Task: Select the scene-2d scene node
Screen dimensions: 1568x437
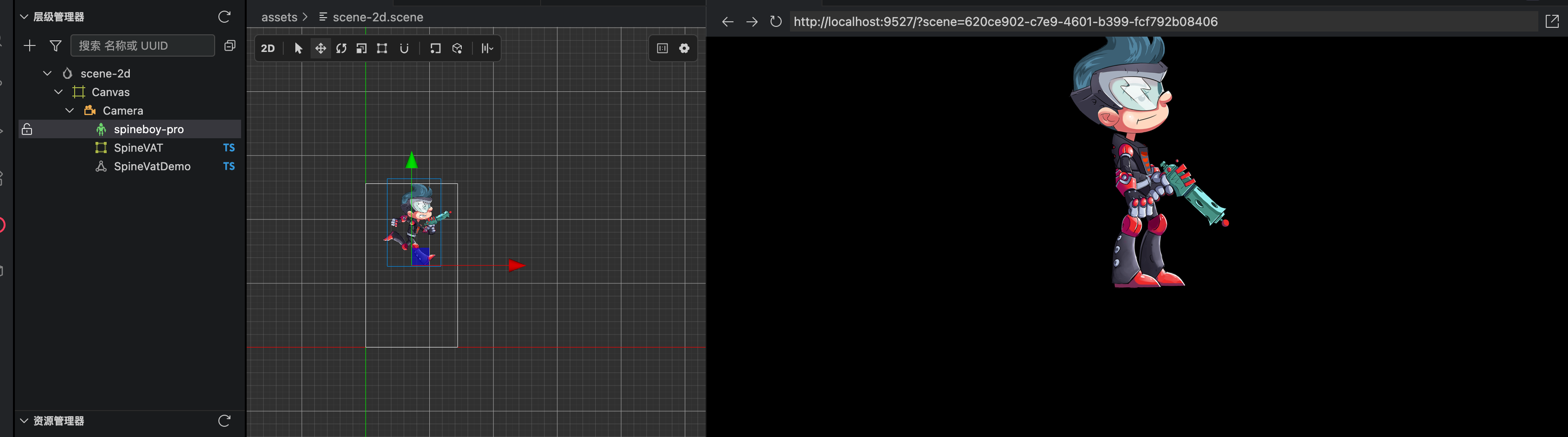Action: 105,73
